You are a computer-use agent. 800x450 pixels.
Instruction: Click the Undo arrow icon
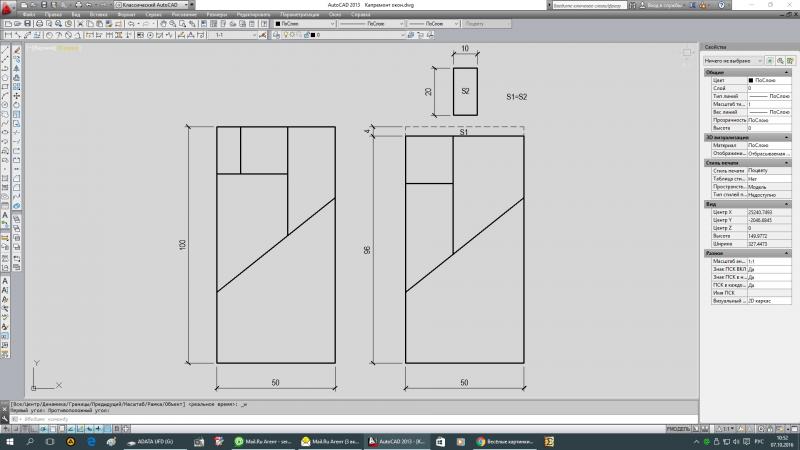coord(131,23)
